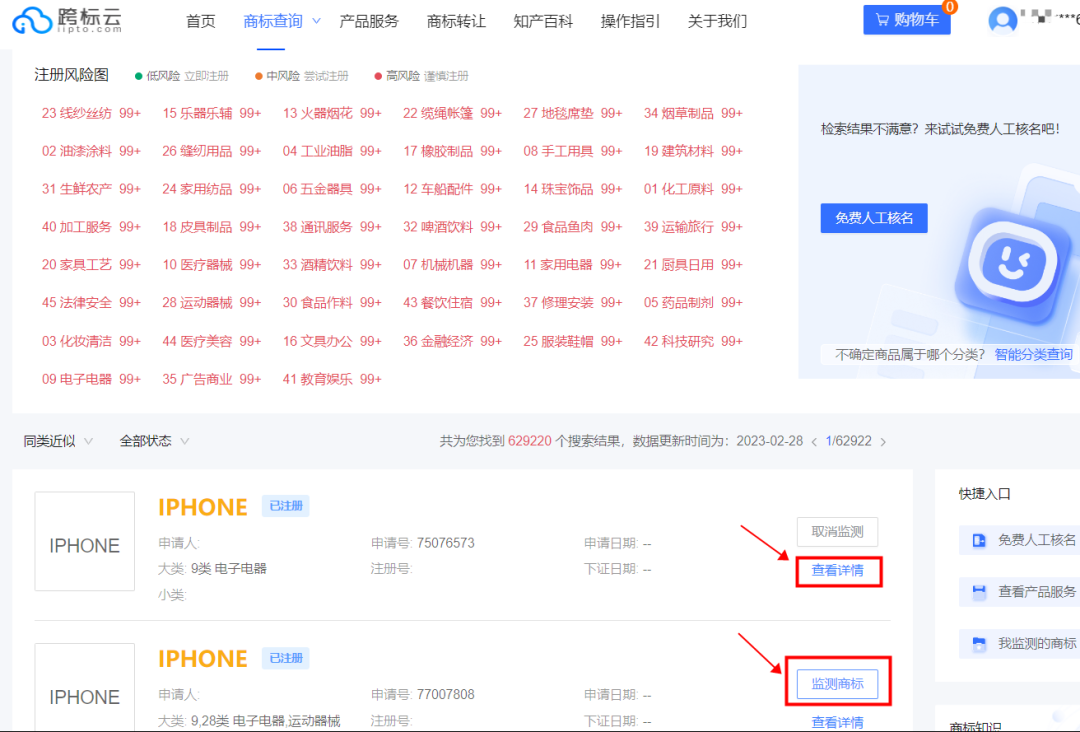The image size is (1080, 732).
Task: Select risk category 22 缆绳帐篷
Action: pos(453,113)
